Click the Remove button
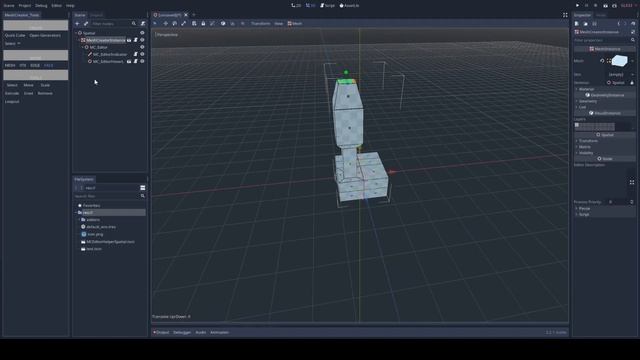Viewport: 640px width, 360px height. click(45, 93)
